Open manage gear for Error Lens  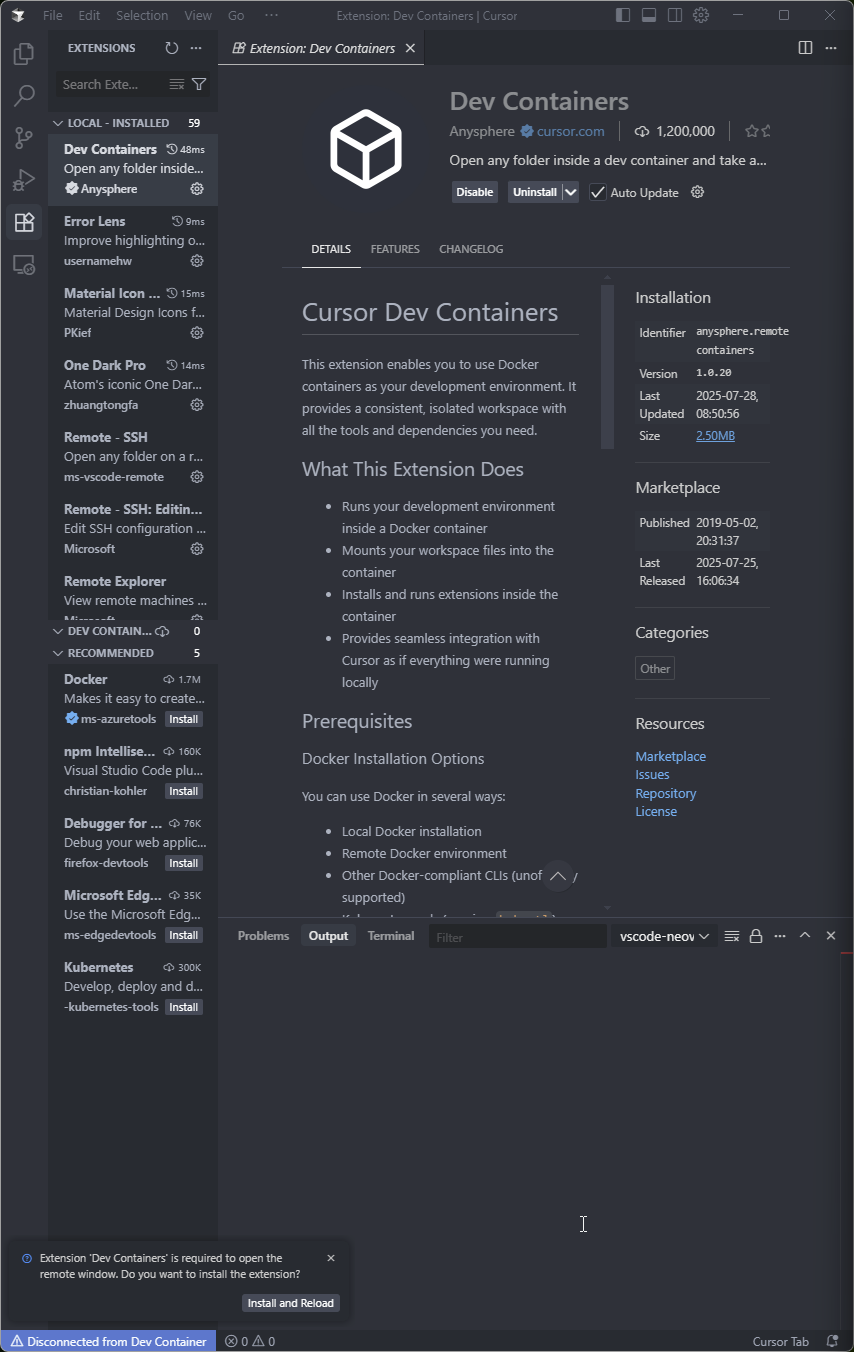[197, 261]
